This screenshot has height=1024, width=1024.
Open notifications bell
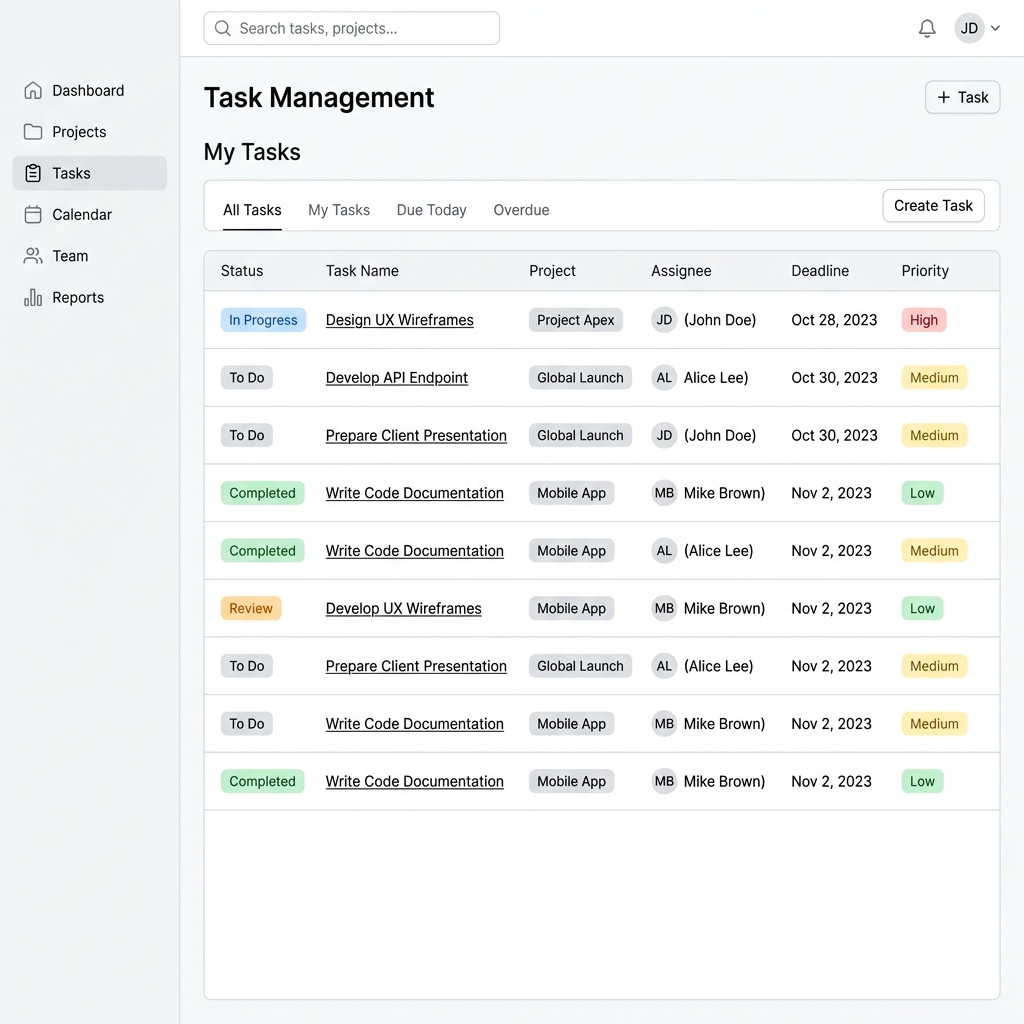tap(927, 29)
